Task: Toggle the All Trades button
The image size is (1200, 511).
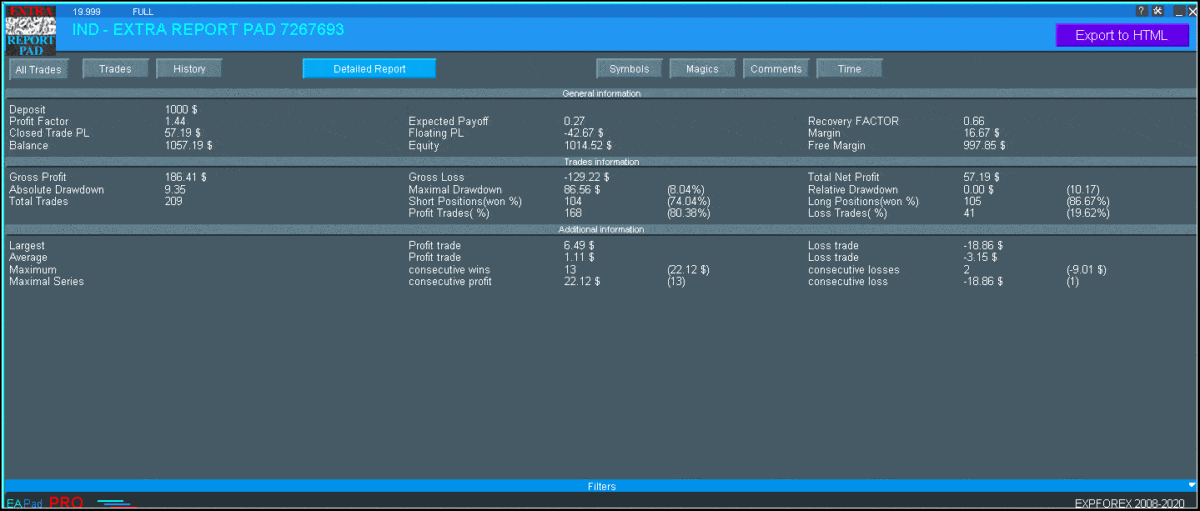Action: 39,70
